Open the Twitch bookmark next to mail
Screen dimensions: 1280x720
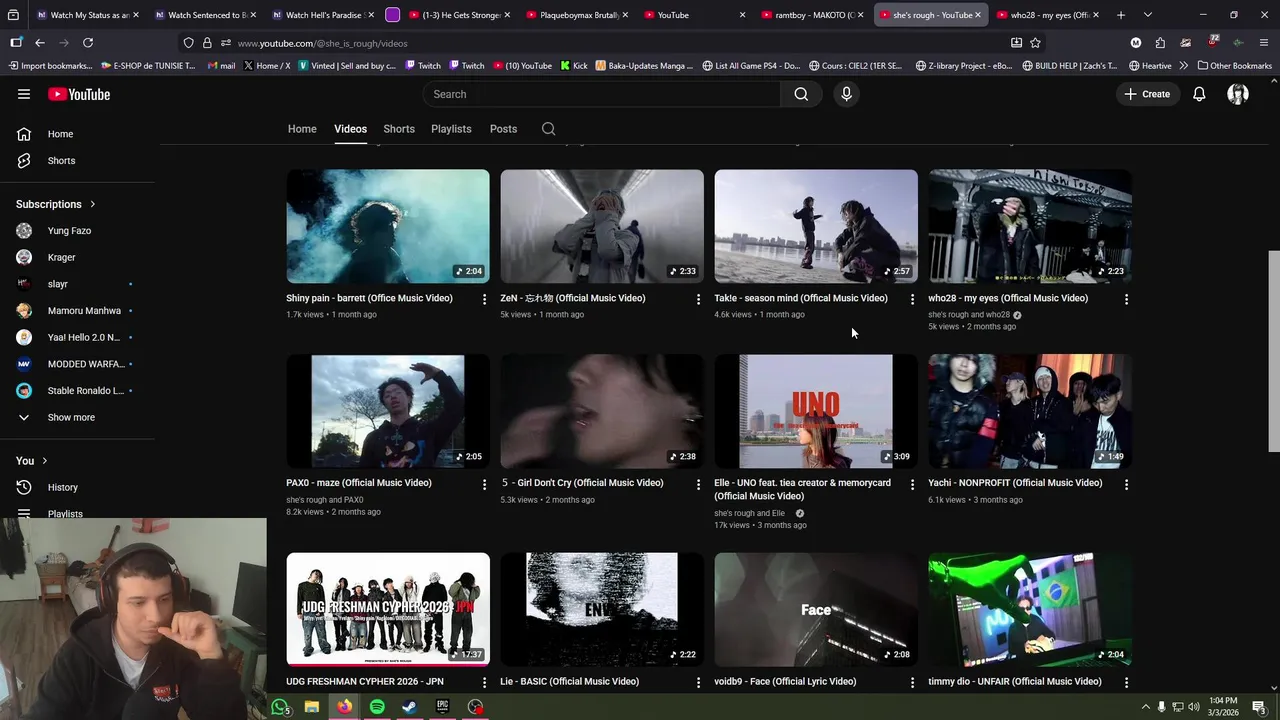pyautogui.click(x=423, y=66)
